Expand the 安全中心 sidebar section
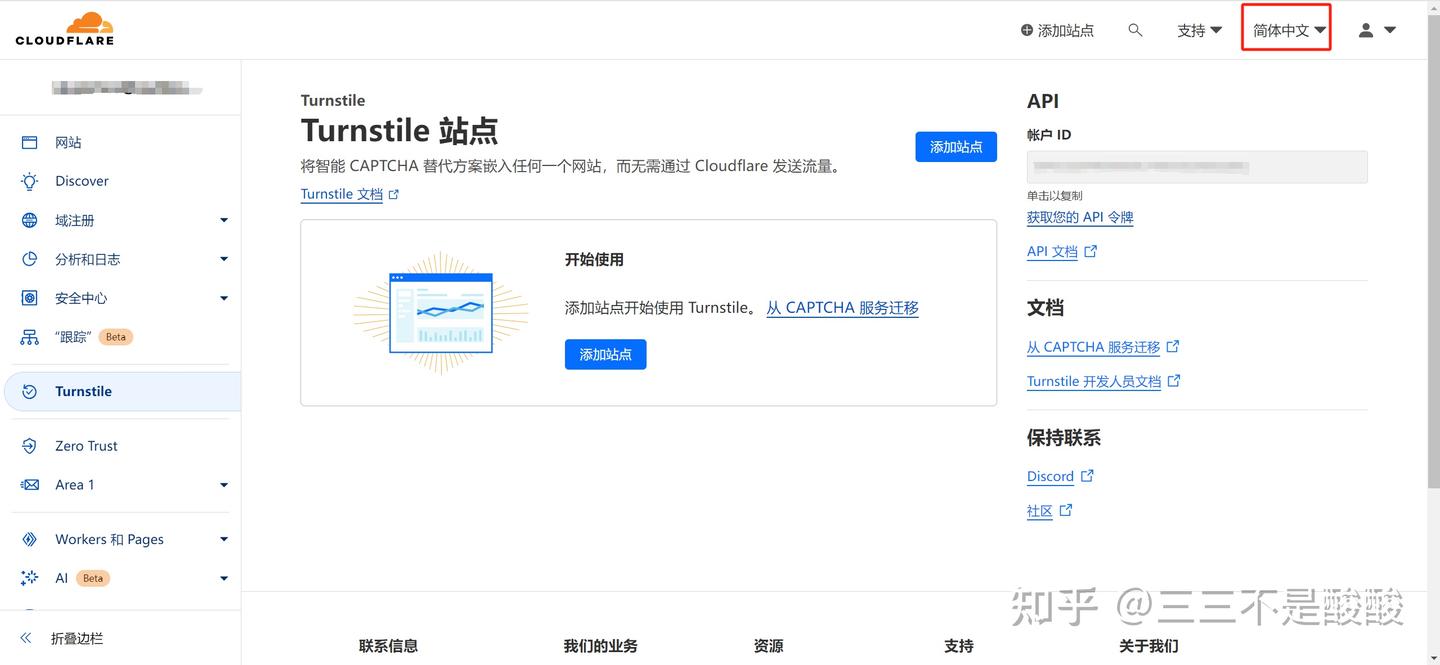The width and height of the screenshot is (1440, 665). pos(83,297)
